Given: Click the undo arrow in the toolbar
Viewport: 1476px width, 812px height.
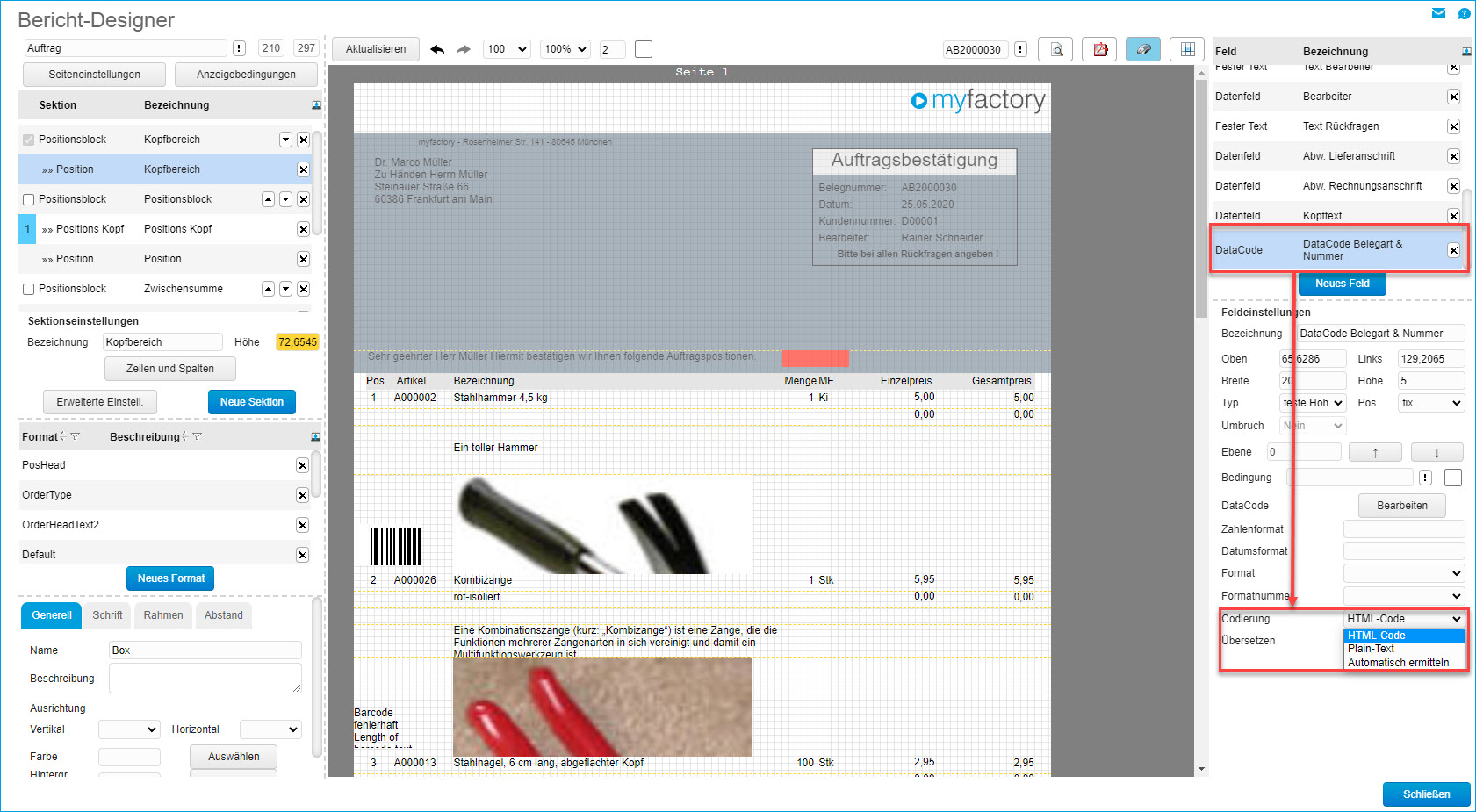Looking at the screenshot, I should pyautogui.click(x=437, y=49).
